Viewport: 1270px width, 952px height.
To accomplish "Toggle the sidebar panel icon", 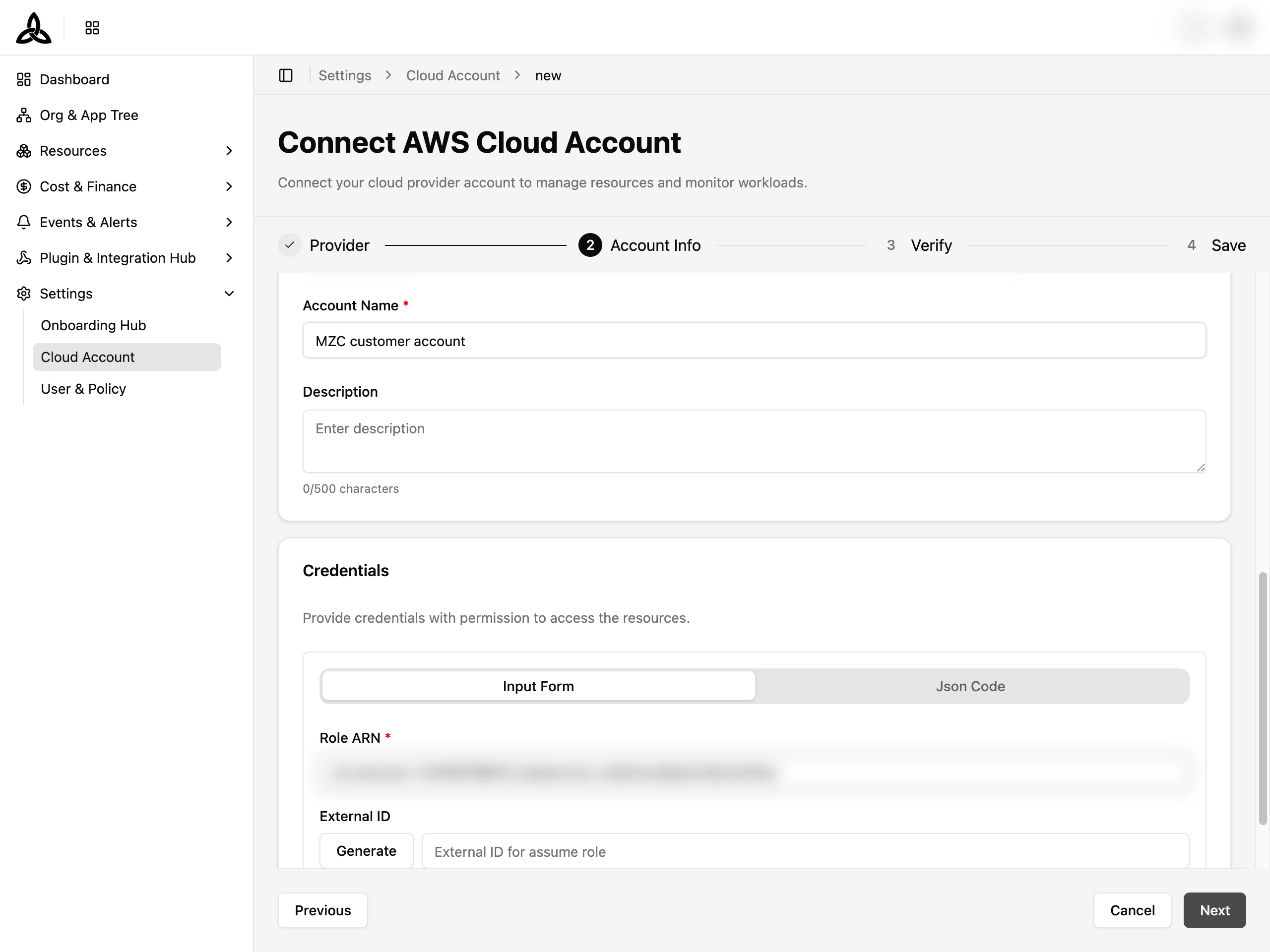I will coord(286,75).
